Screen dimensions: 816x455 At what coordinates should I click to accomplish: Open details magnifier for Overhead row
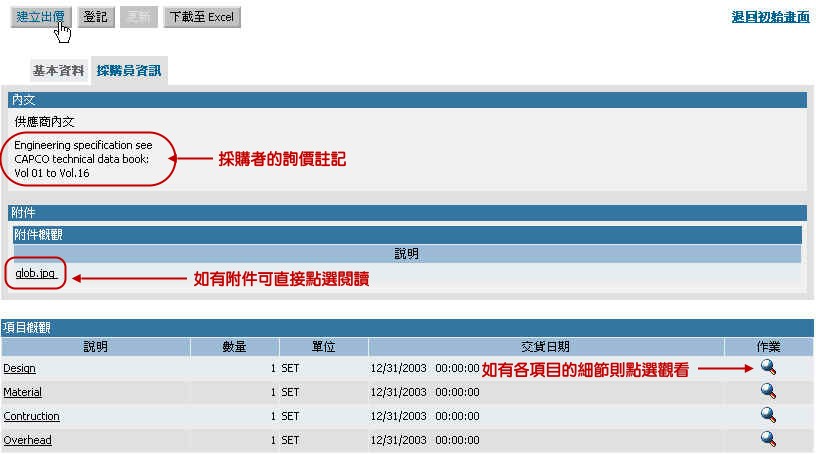tap(768, 439)
